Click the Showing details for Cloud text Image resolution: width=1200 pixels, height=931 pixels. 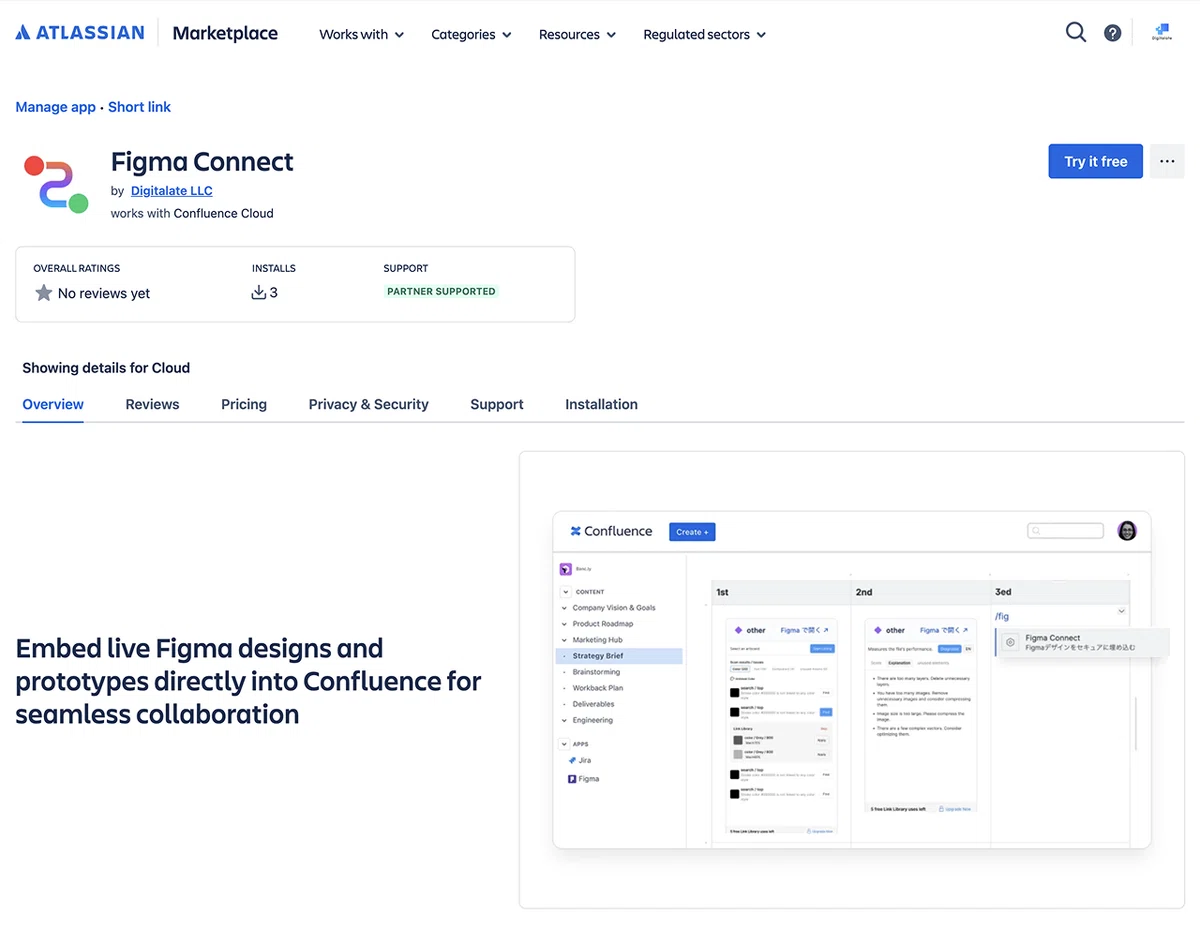click(106, 368)
